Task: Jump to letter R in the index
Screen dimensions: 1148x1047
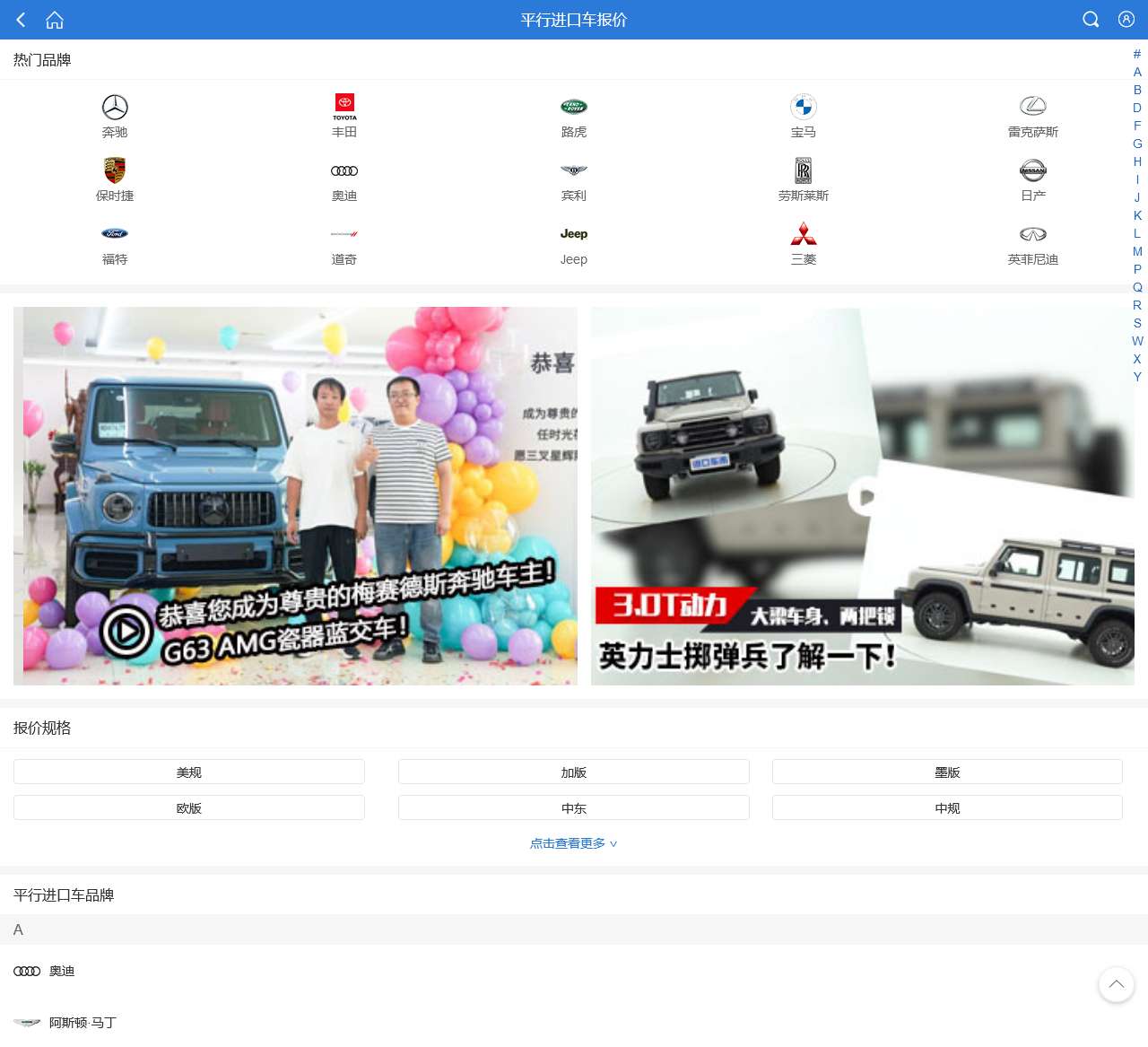Action: point(1137,305)
